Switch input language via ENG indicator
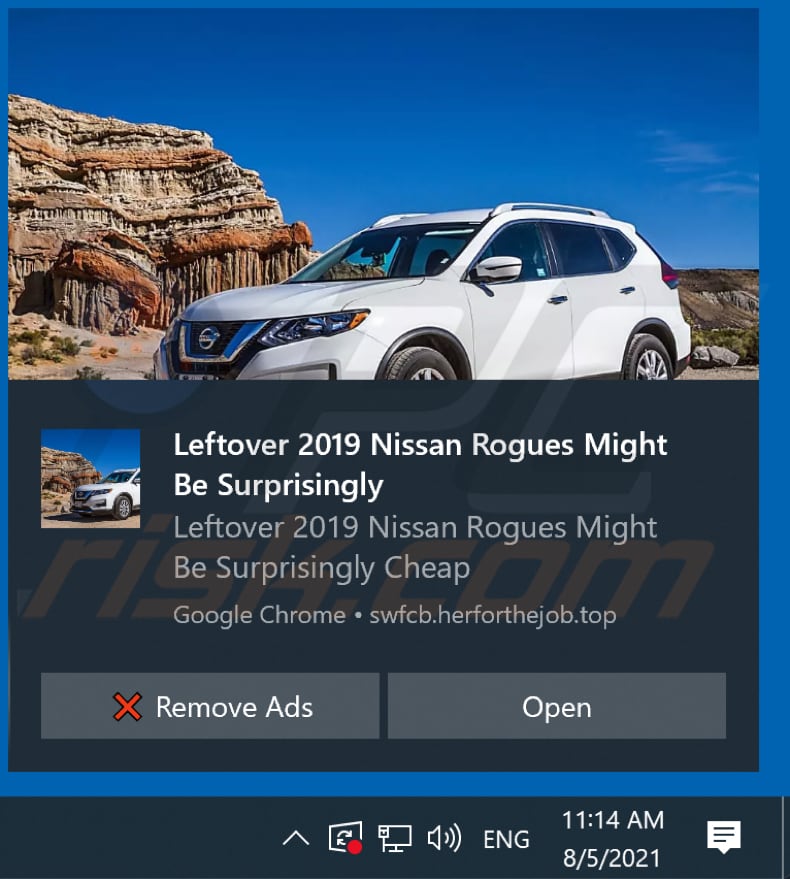The width and height of the screenshot is (790, 879). pyautogui.click(x=506, y=839)
